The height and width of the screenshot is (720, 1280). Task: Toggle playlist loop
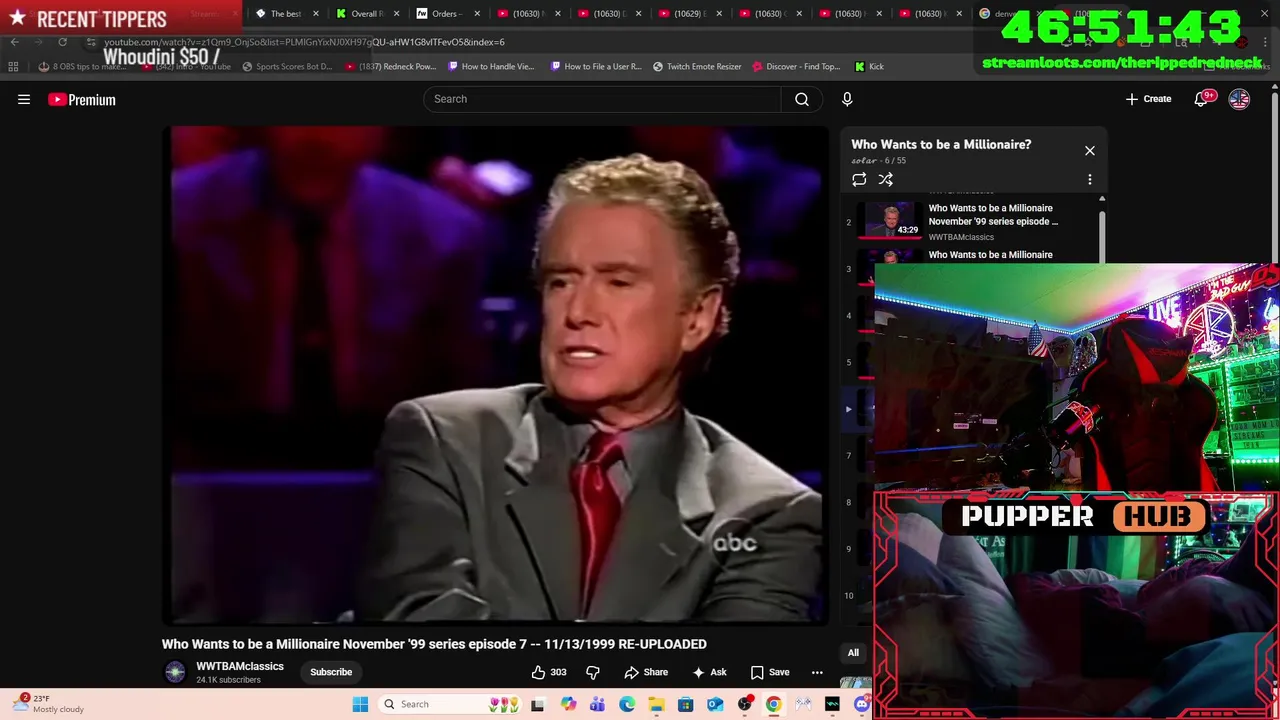(x=859, y=180)
